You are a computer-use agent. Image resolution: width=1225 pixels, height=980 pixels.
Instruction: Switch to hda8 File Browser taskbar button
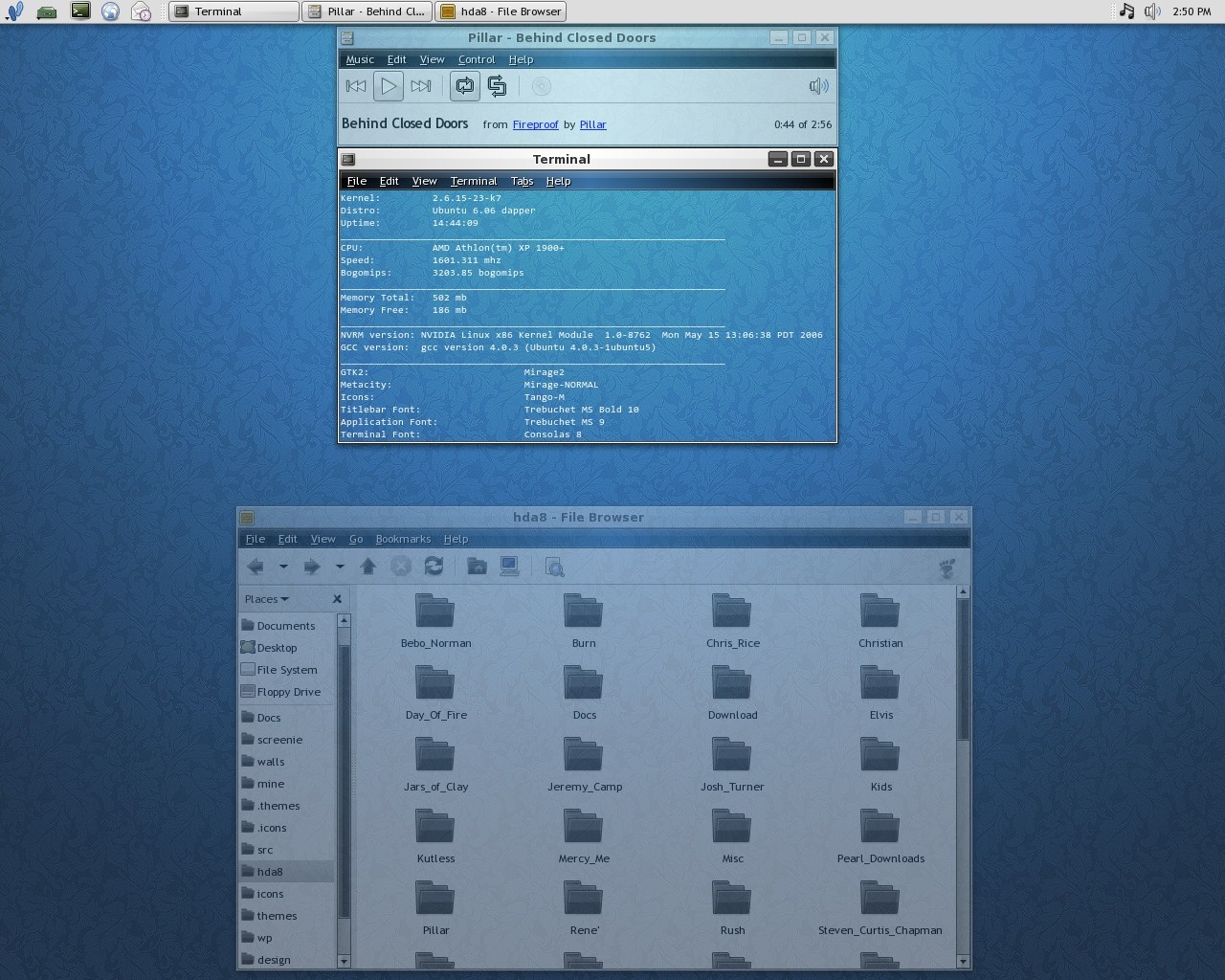[501, 11]
